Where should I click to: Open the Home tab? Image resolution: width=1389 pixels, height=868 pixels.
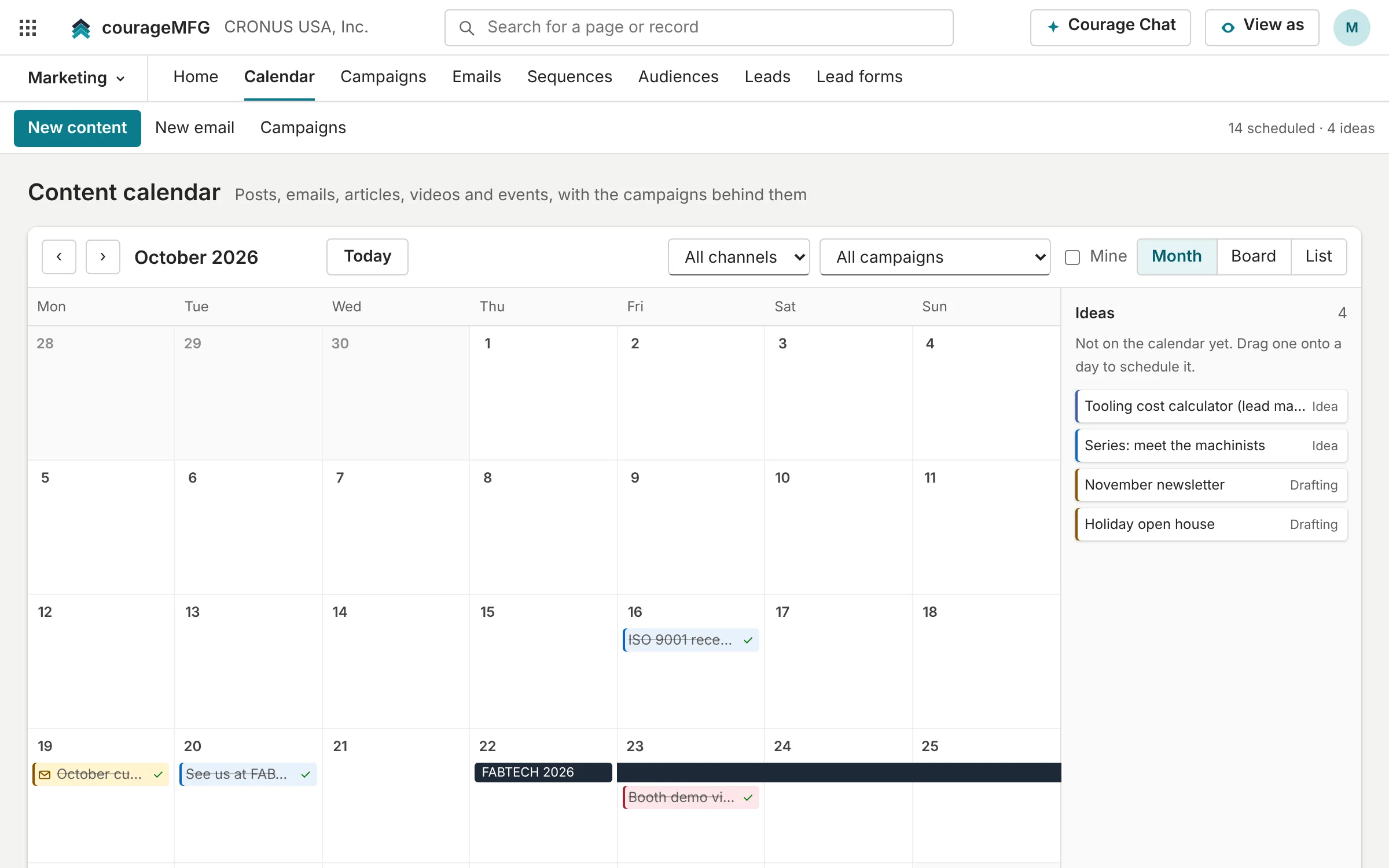coord(196,77)
